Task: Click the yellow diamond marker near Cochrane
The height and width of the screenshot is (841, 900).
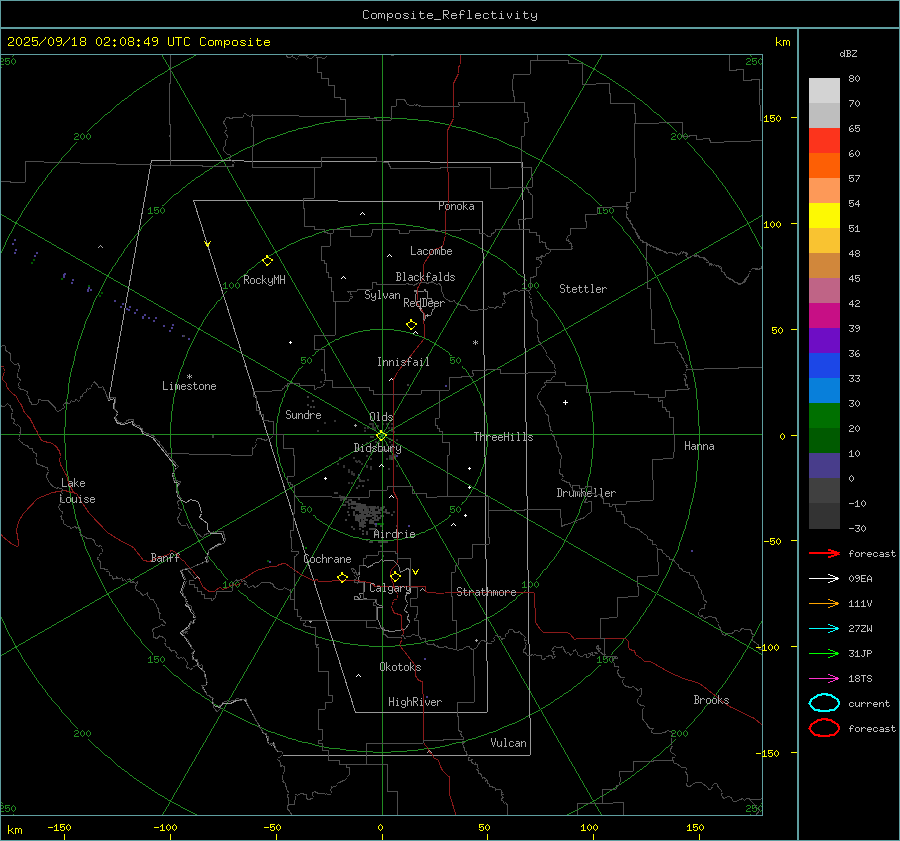Action: 342,578
